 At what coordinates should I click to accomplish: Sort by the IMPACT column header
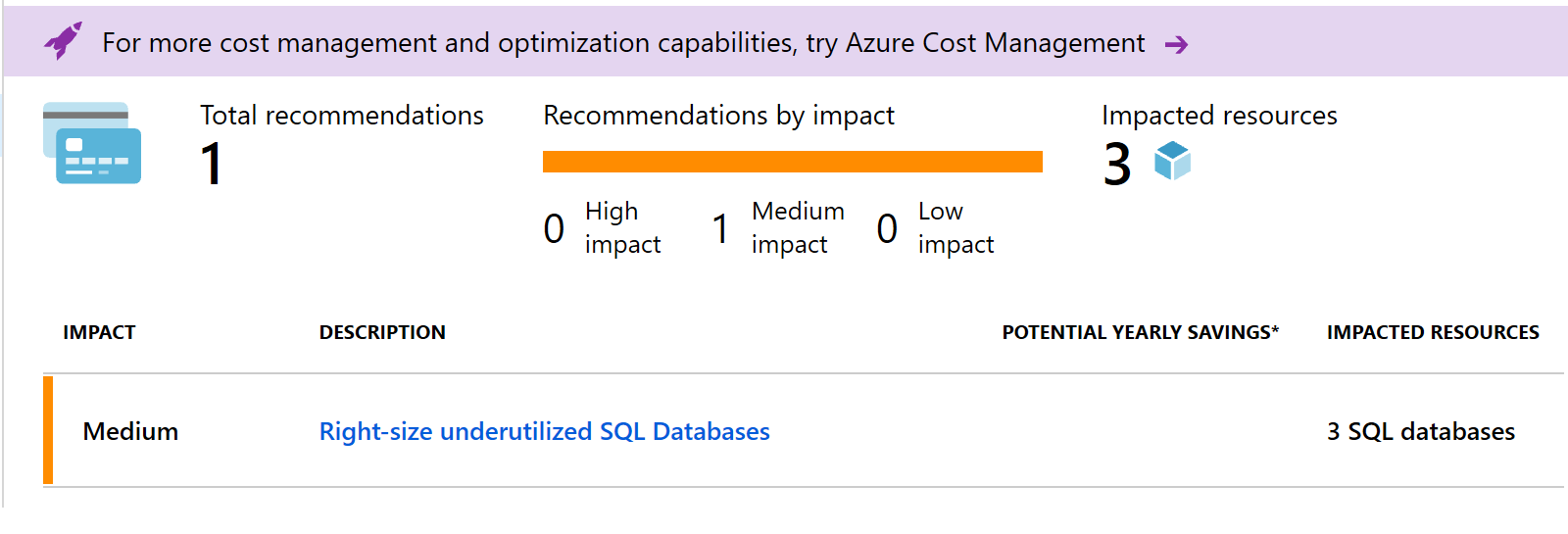point(99,332)
